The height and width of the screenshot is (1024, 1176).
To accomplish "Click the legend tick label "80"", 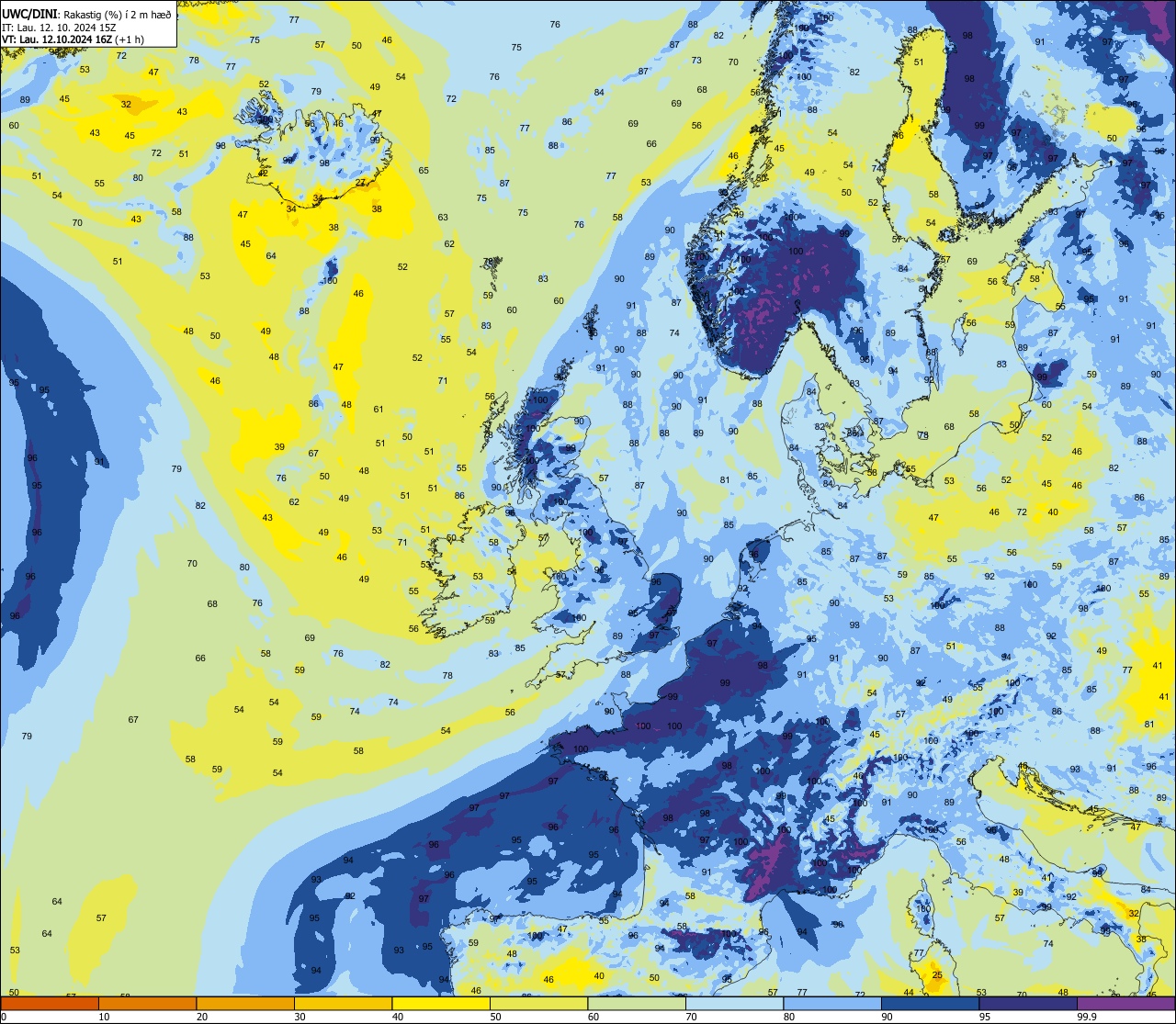I will [x=789, y=1016].
